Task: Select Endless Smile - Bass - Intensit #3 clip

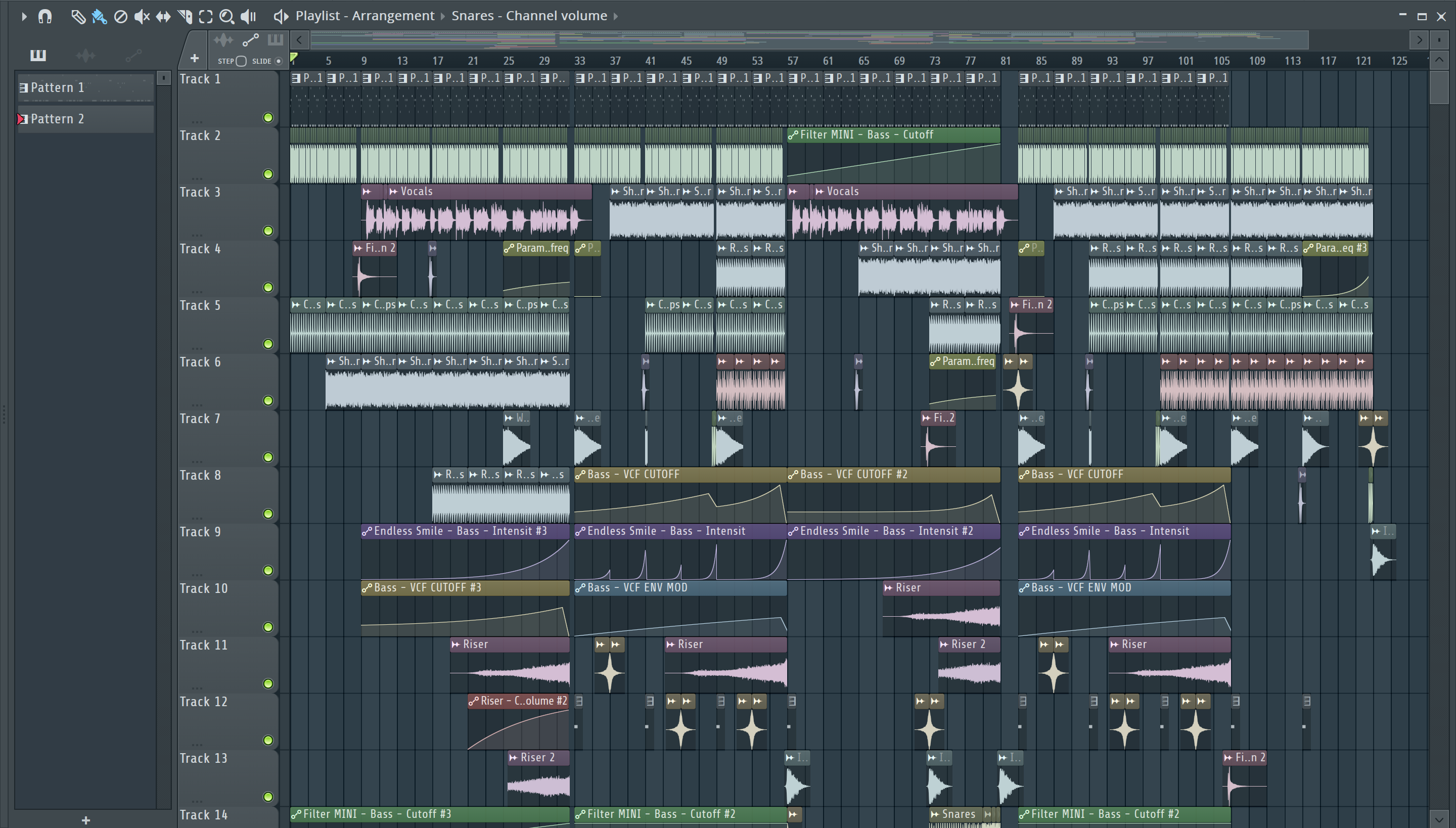Action: pos(465,551)
